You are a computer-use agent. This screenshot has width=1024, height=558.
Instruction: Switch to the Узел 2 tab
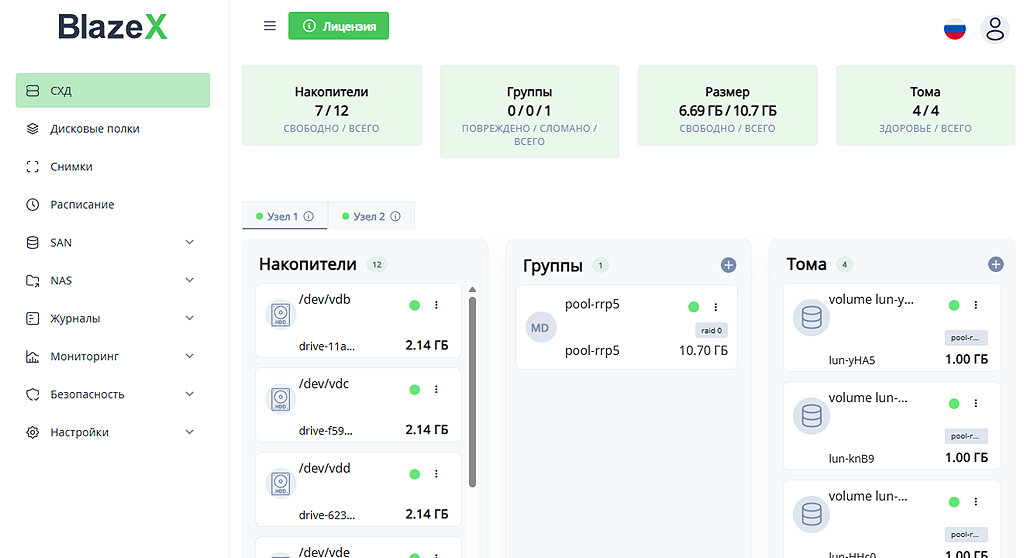click(x=369, y=216)
